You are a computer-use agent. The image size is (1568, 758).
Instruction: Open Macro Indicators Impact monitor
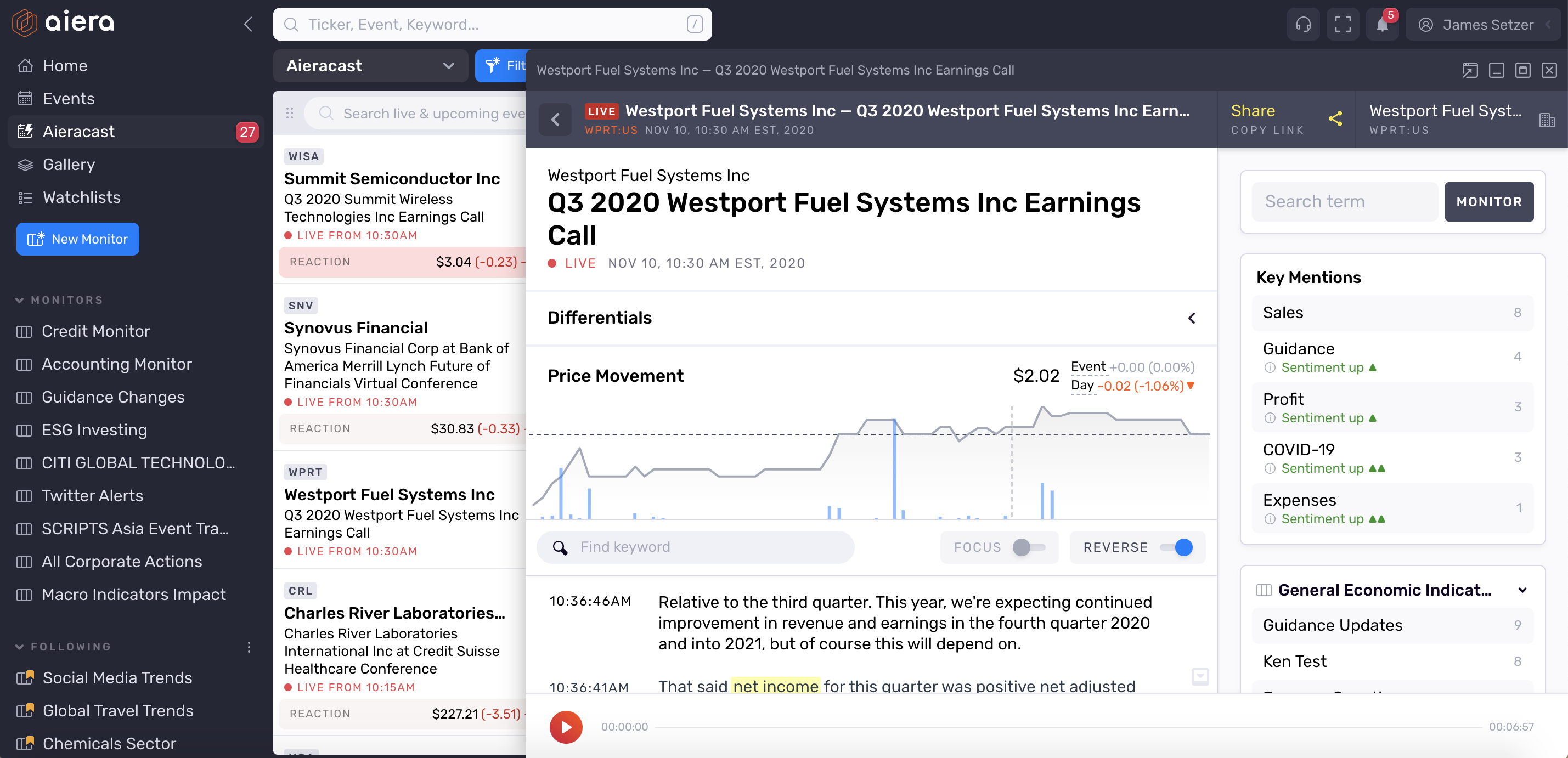pyautogui.click(x=121, y=595)
